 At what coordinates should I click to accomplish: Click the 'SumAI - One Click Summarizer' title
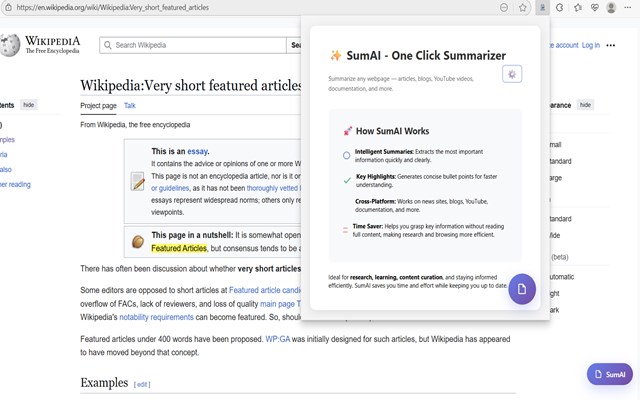[x=426, y=56]
